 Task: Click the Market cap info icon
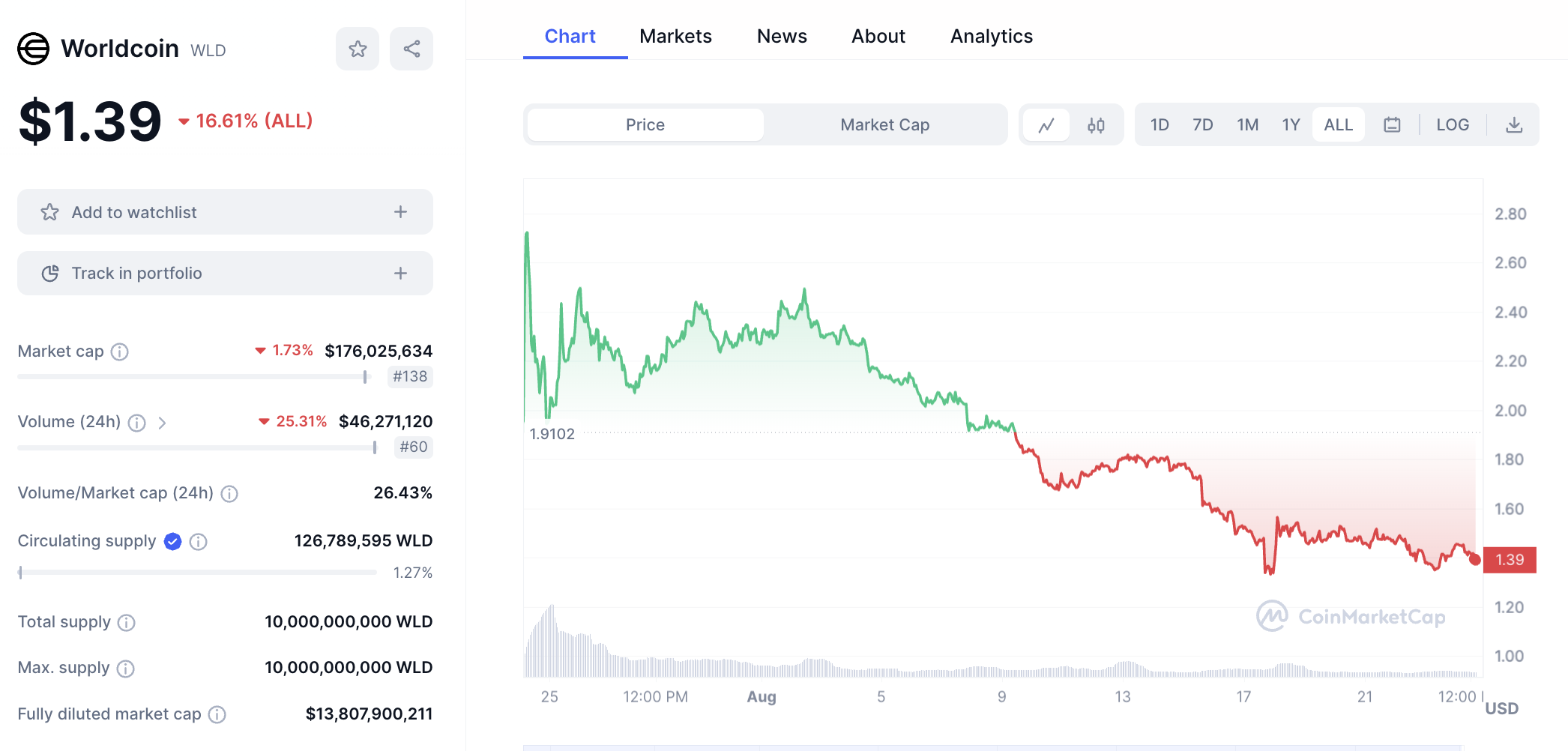click(x=120, y=352)
